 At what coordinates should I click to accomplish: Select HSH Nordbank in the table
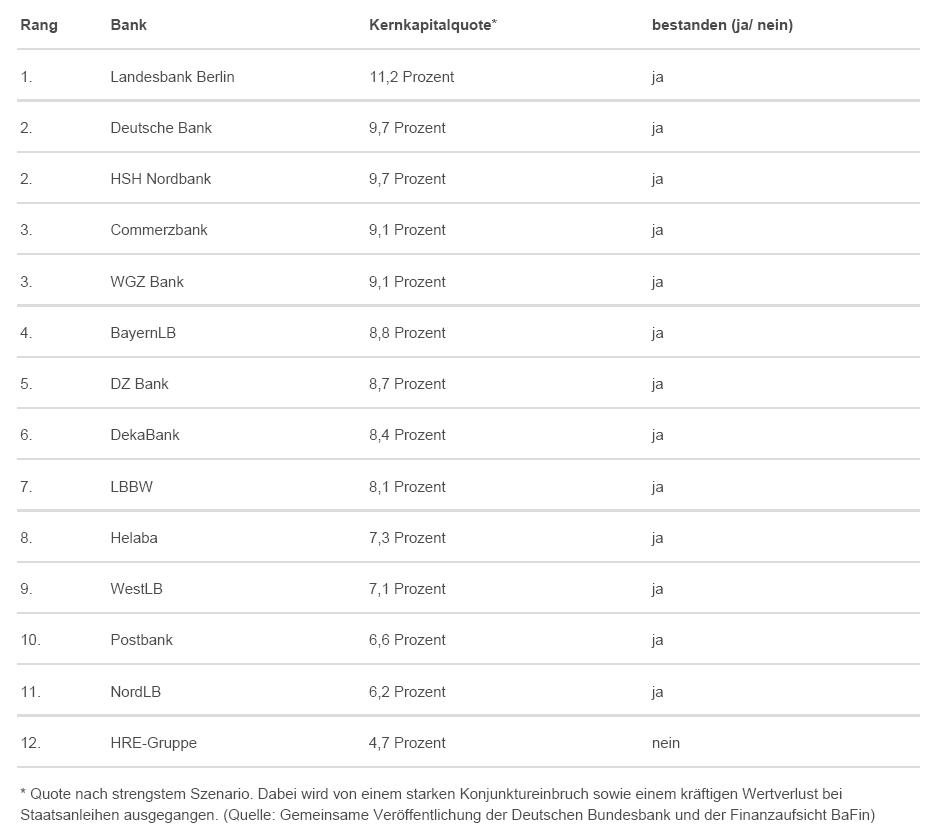[160, 179]
